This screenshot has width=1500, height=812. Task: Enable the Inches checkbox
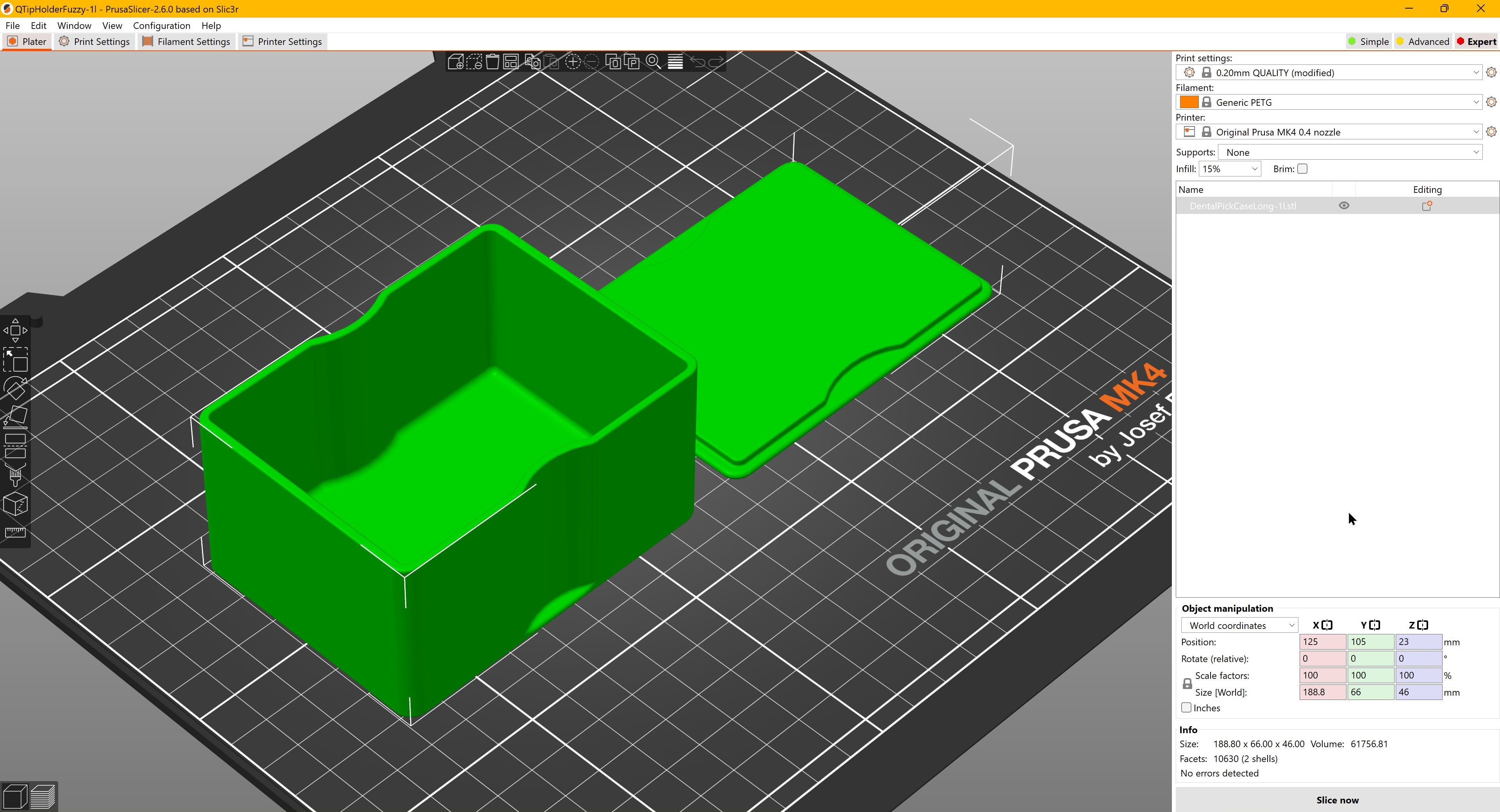(1186, 707)
